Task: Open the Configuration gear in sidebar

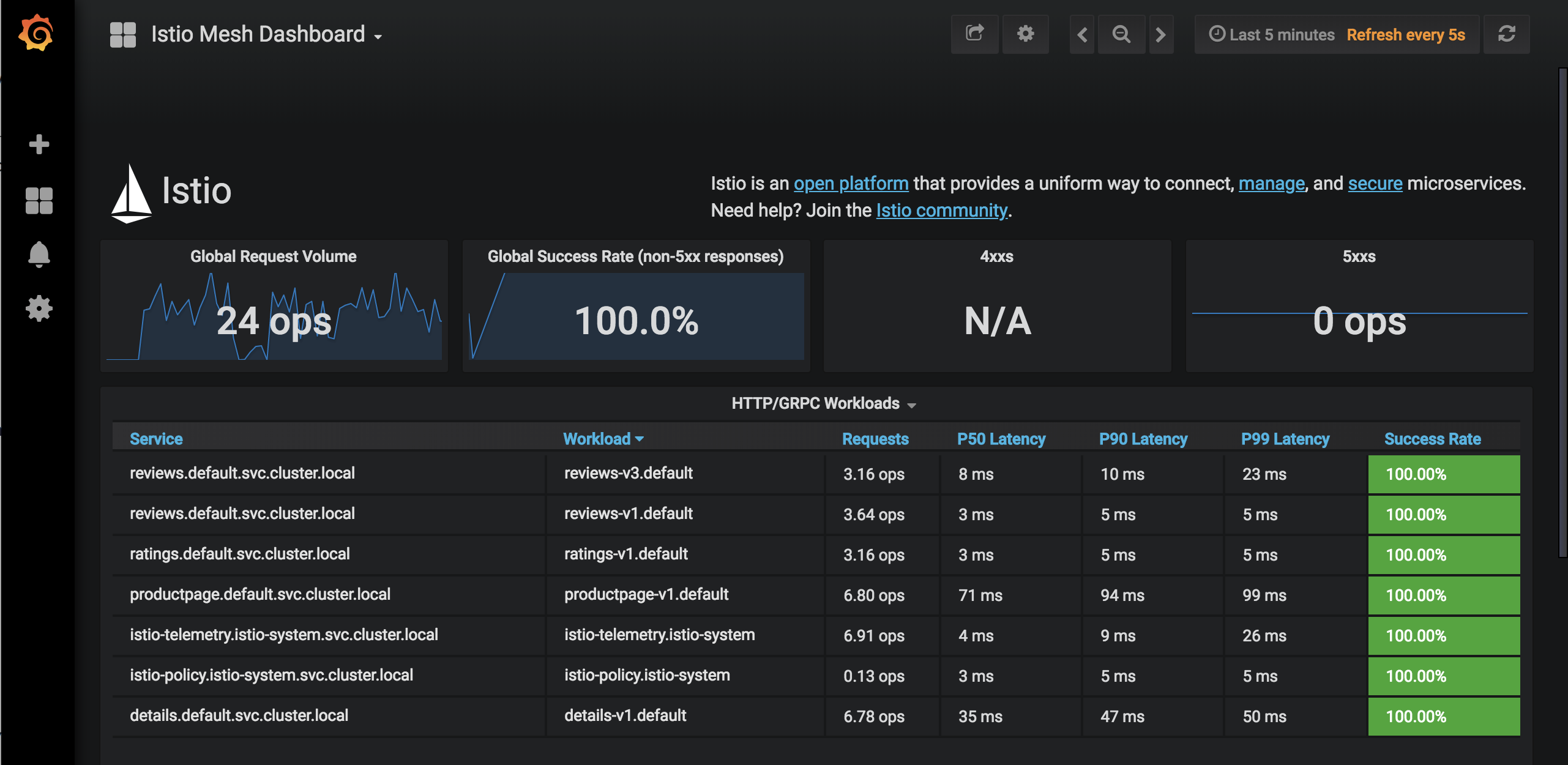Action: click(38, 308)
